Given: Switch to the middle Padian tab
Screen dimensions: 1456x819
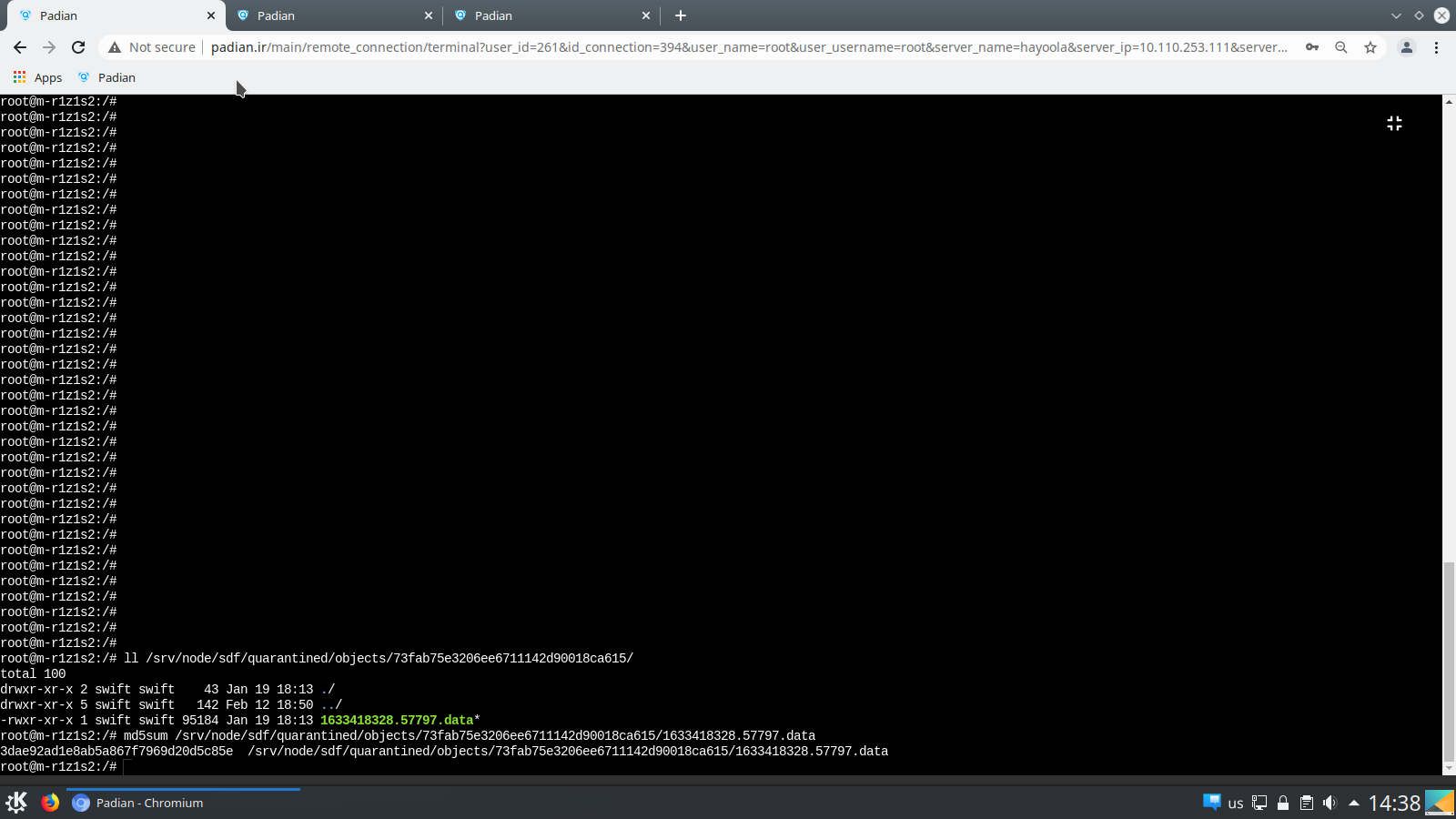Looking at the screenshot, I should coord(334,15).
